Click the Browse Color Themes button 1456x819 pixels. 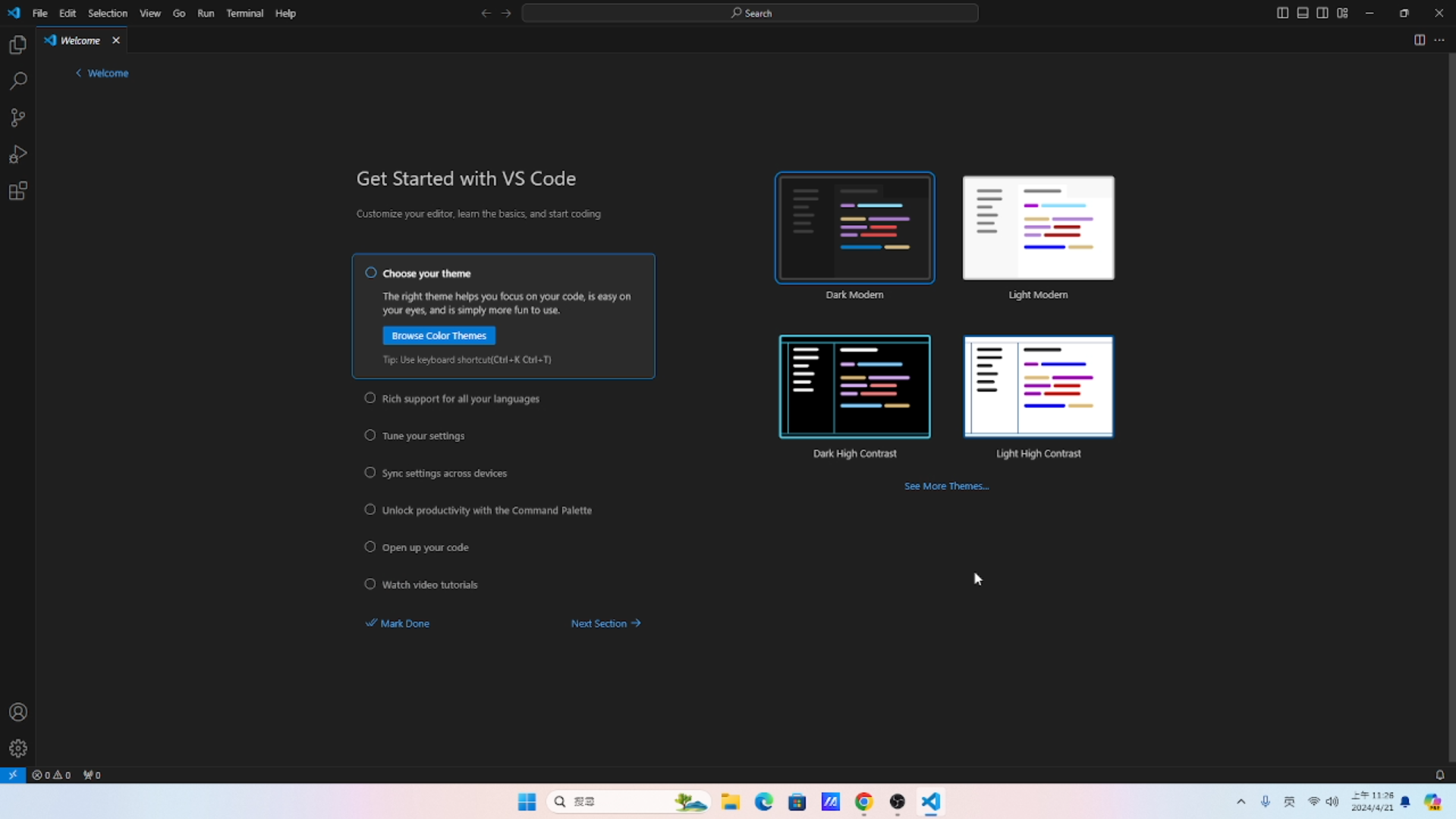(x=439, y=335)
